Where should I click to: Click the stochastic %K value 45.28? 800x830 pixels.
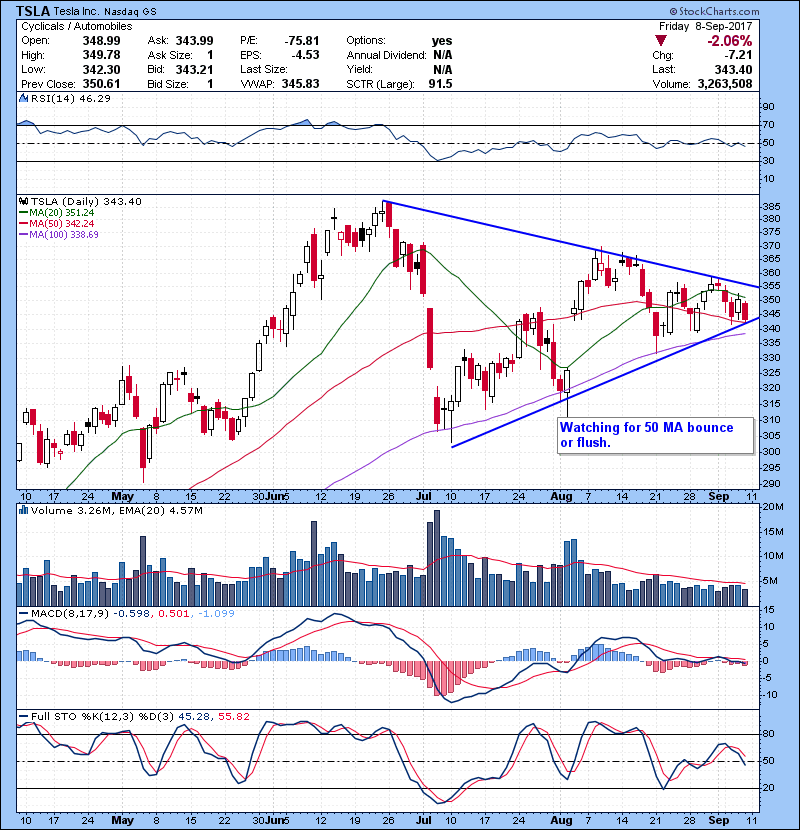point(194,717)
